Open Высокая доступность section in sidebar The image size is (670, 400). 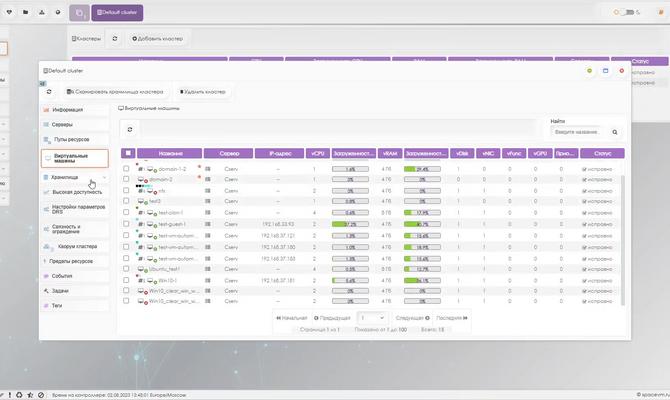75,192
